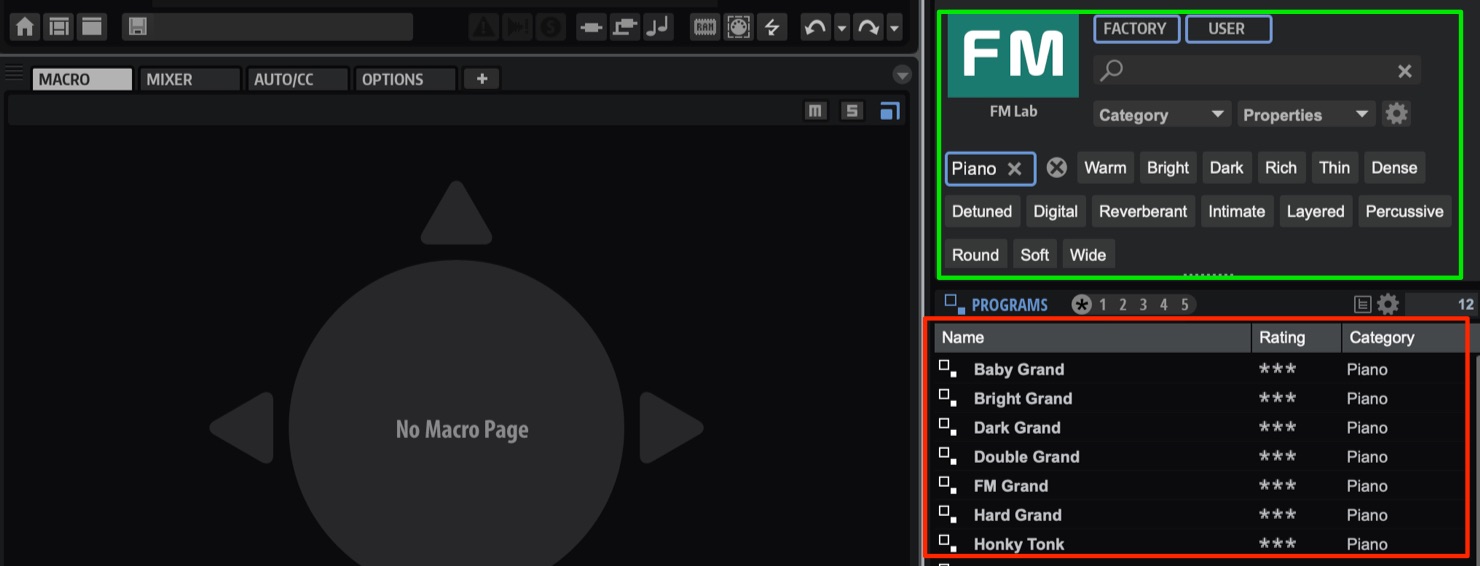Select the Detuned tag
Image resolution: width=1480 pixels, height=566 pixels.
click(982, 211)
